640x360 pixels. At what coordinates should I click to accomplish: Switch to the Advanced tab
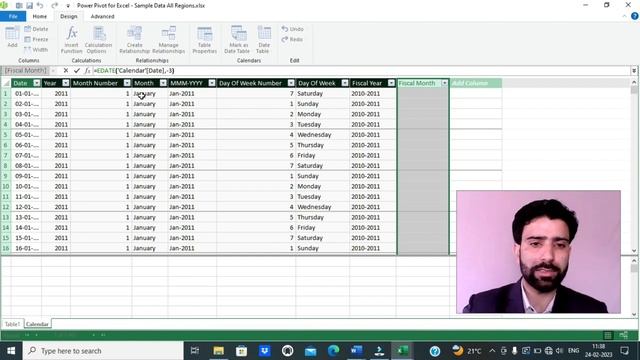click(102, 16)
